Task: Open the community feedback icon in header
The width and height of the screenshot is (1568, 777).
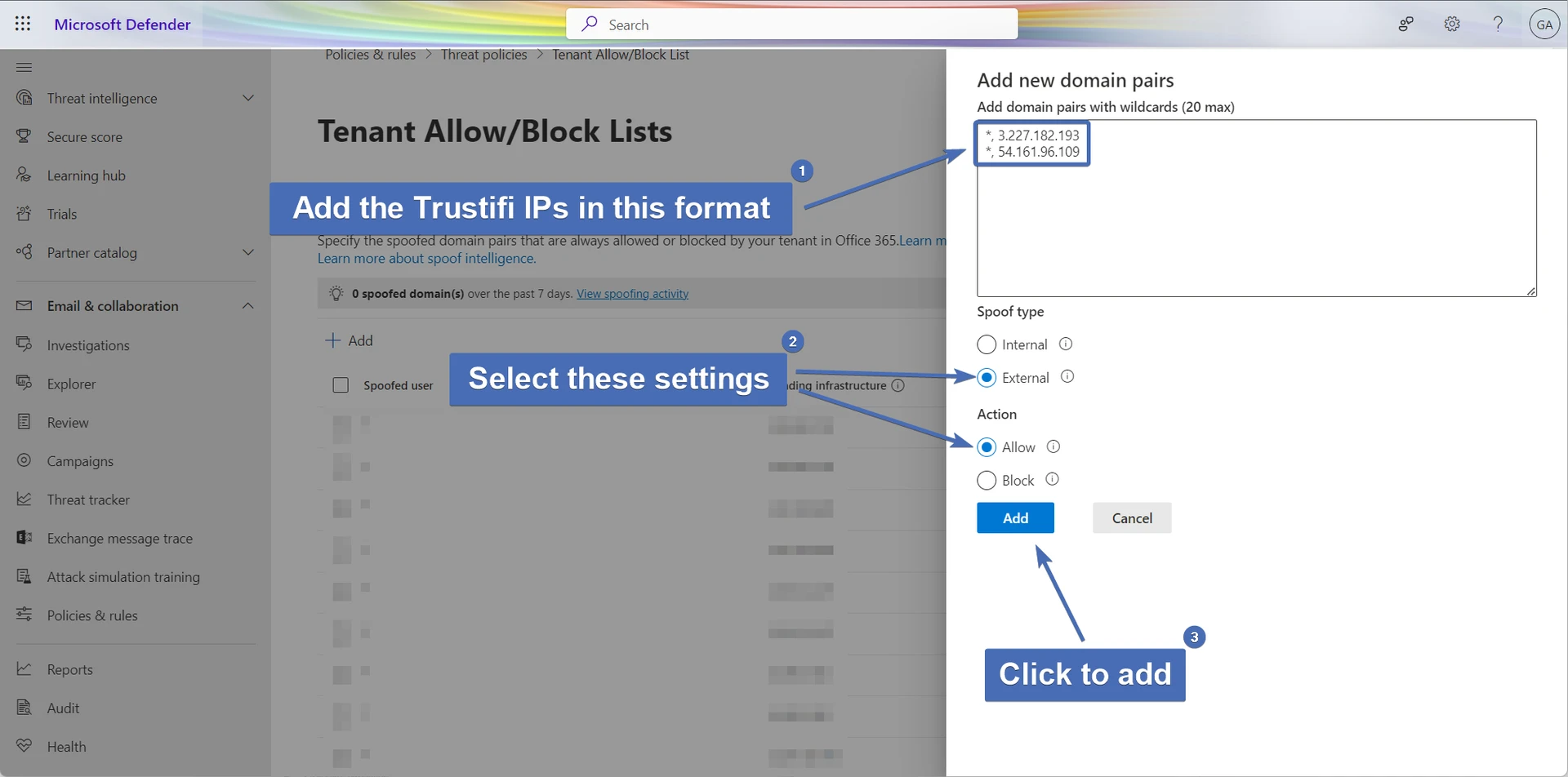Action: [1405, 24]
